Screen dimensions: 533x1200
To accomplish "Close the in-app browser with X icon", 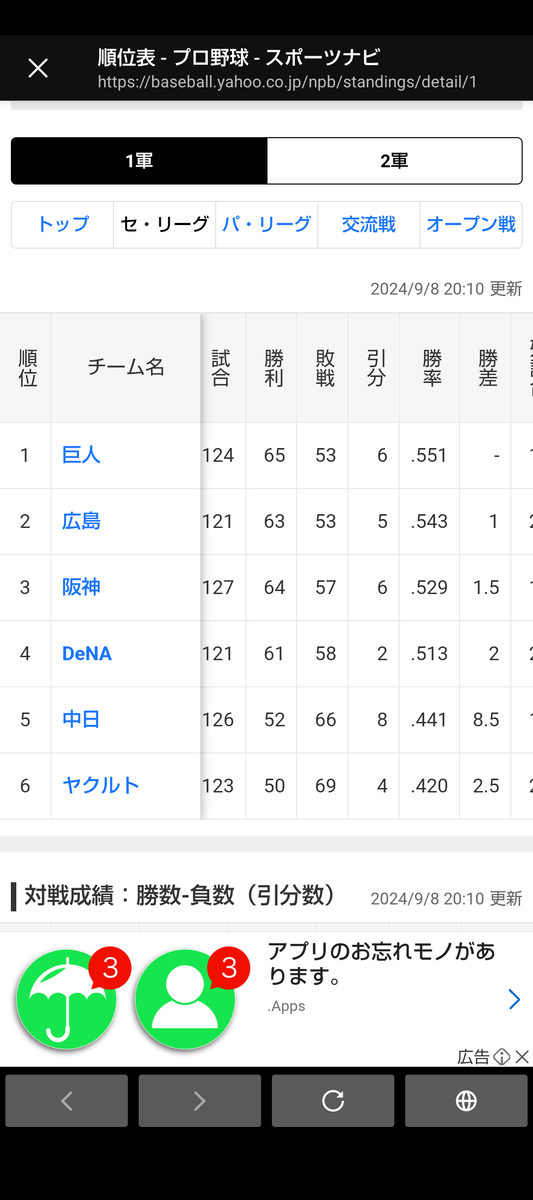I will [38, 68].
